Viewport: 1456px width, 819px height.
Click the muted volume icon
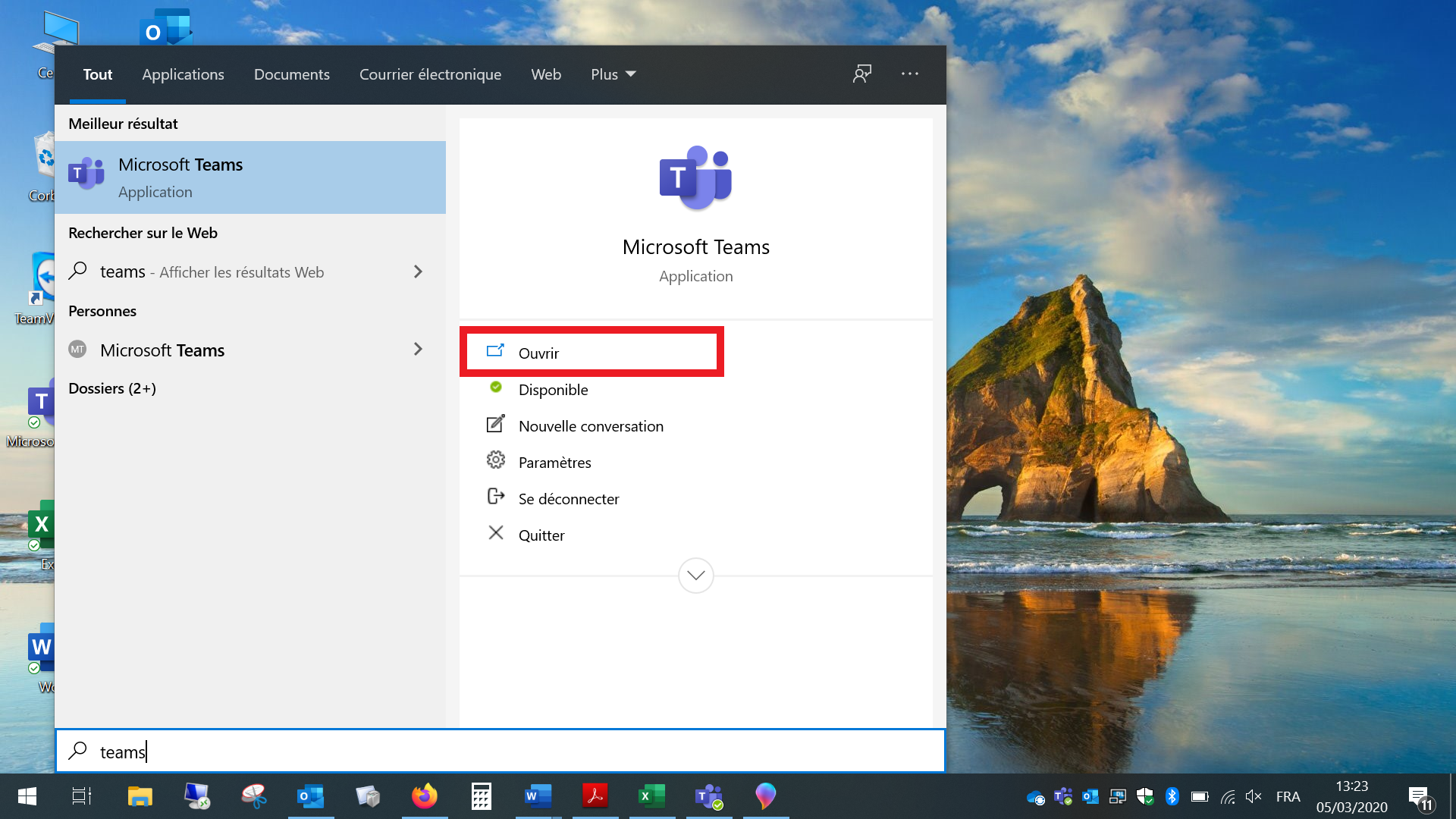coord(1254,796)
